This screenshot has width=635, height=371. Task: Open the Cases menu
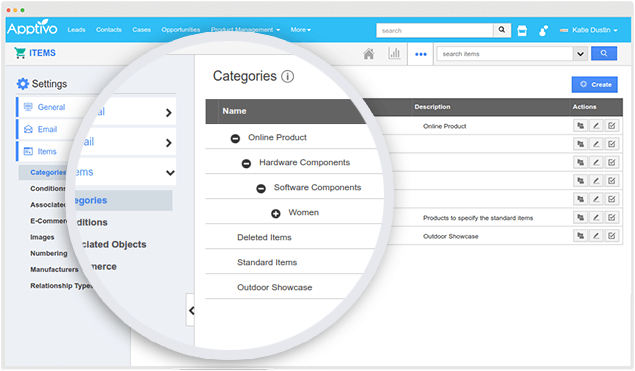(141, 30)
